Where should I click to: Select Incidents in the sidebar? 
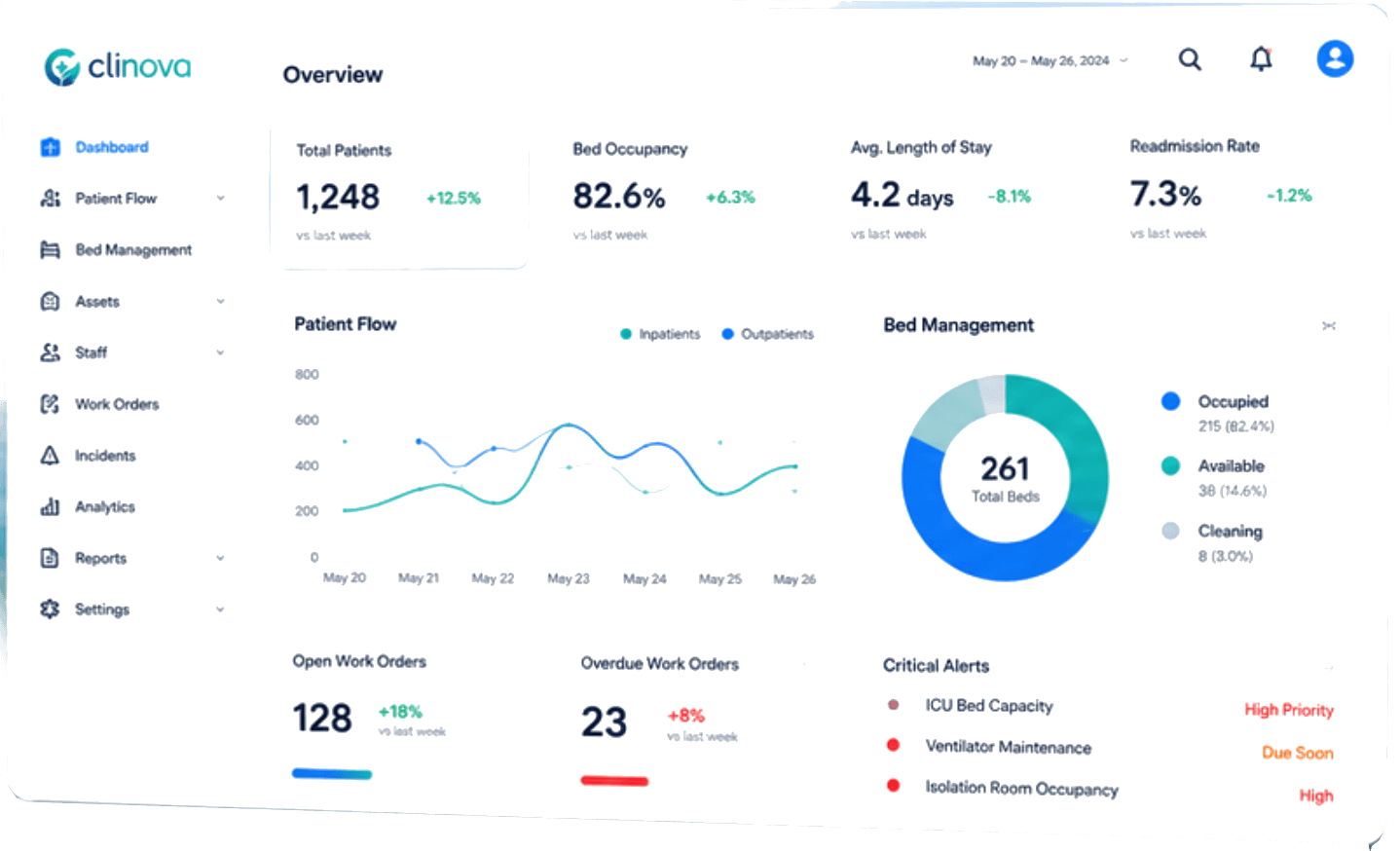(105, 456)
